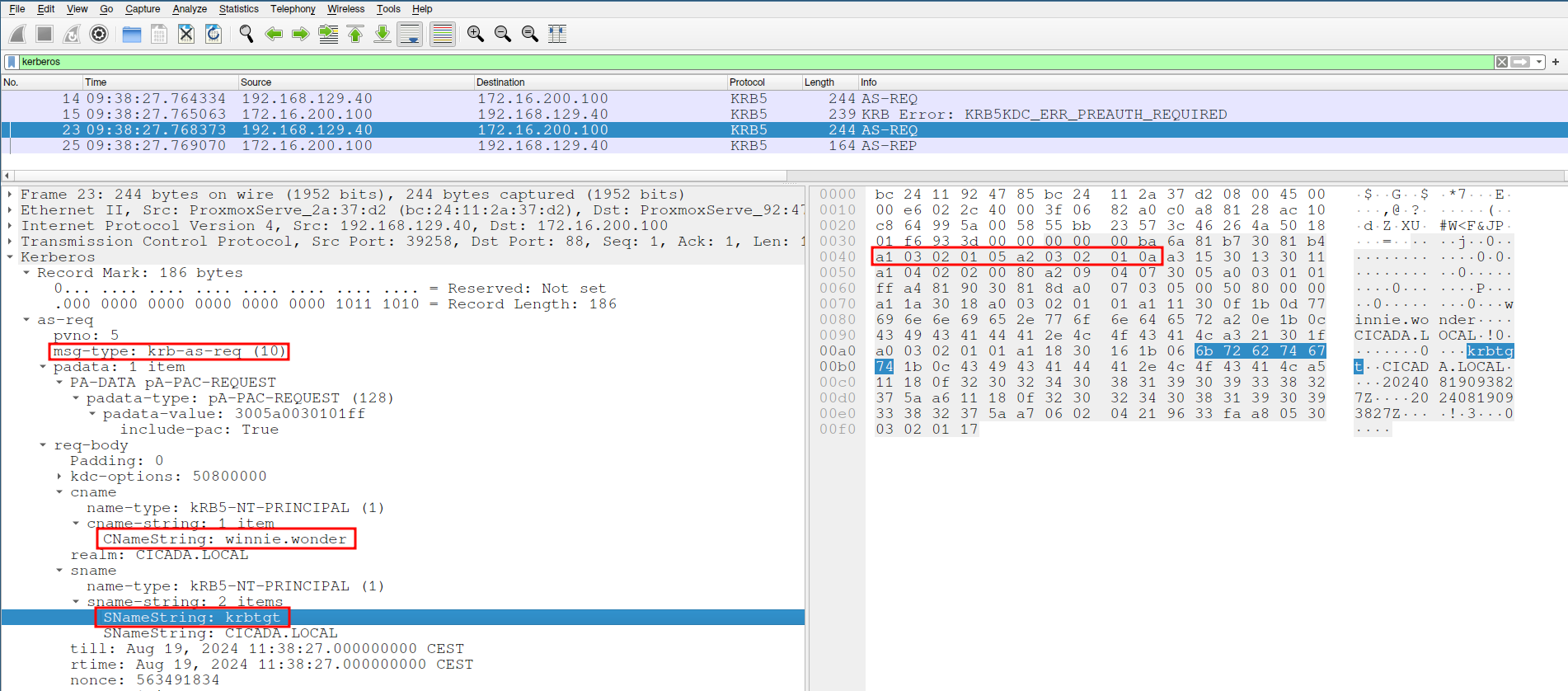1568x691 pixels.
Task: Go forward in packet history arrow
Action: click(x=301, y=34)
